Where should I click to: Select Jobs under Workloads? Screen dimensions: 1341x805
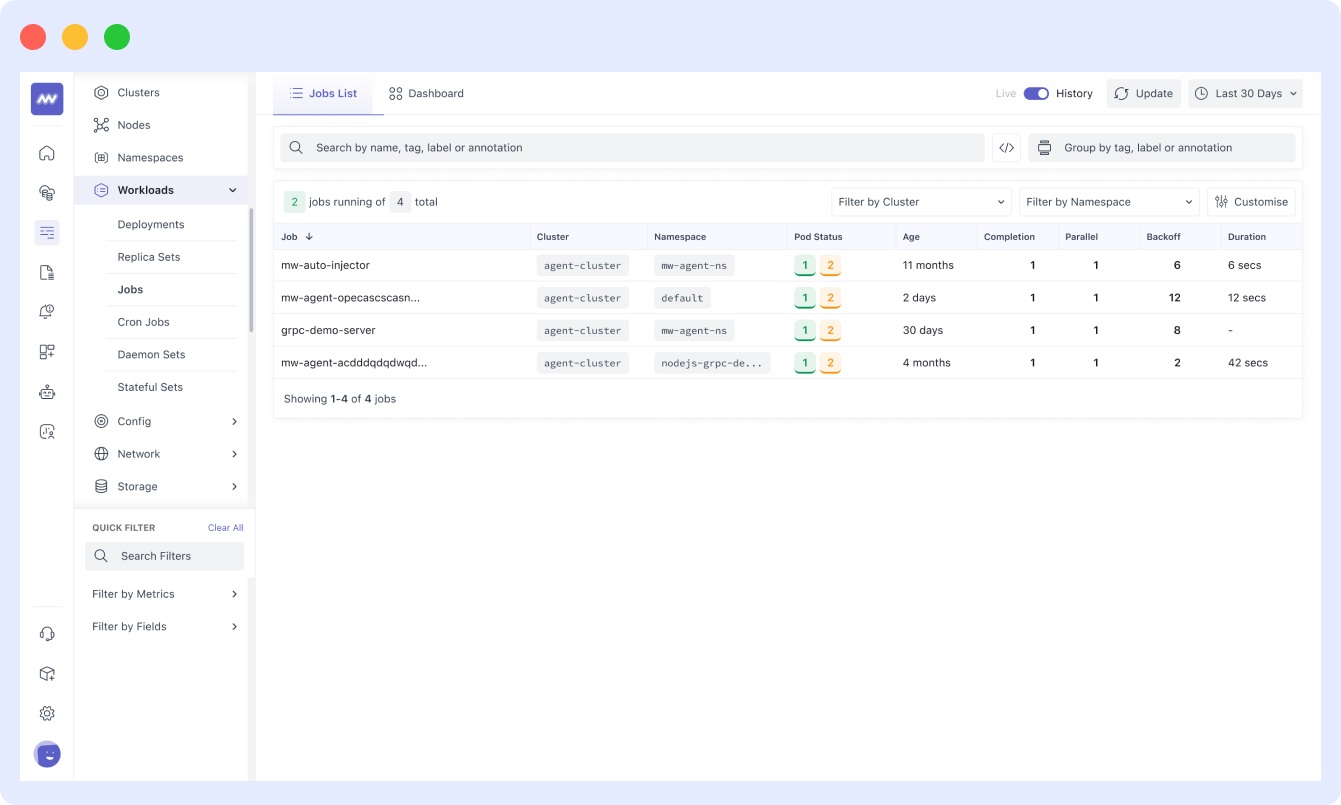tap(130, 290)
